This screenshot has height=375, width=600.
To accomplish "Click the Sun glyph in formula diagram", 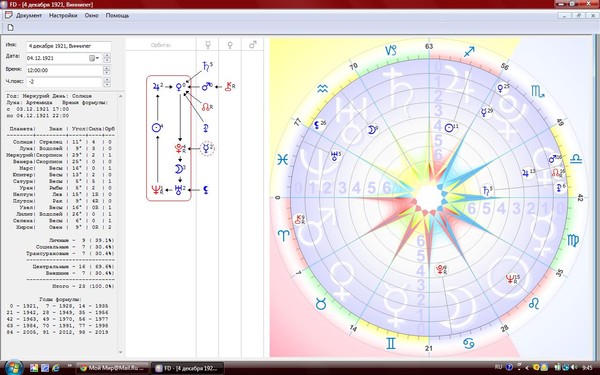I will pyautogui.click(x=157, y=128).
